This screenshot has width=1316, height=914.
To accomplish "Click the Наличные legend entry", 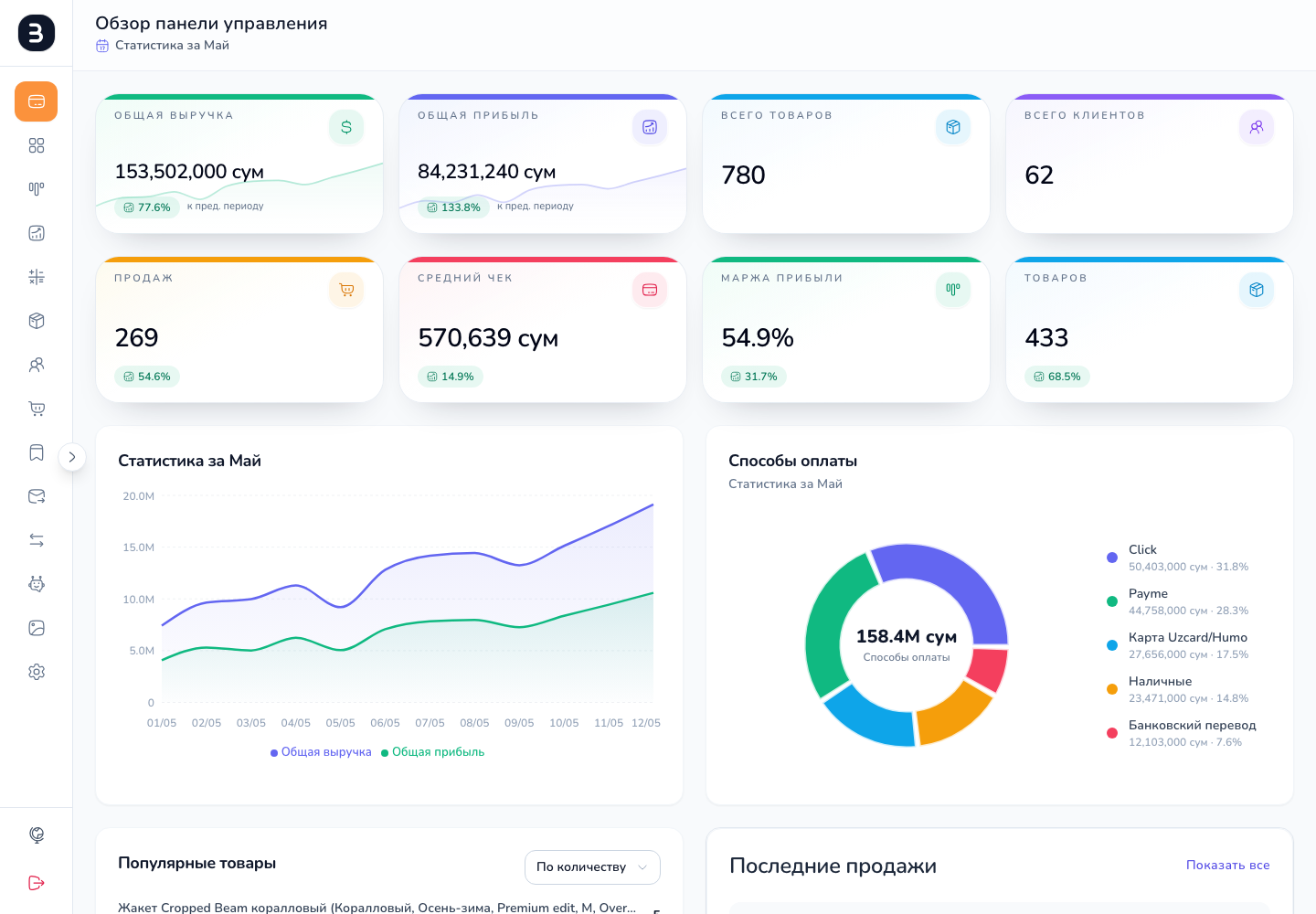I will (x=1178, y=689).
